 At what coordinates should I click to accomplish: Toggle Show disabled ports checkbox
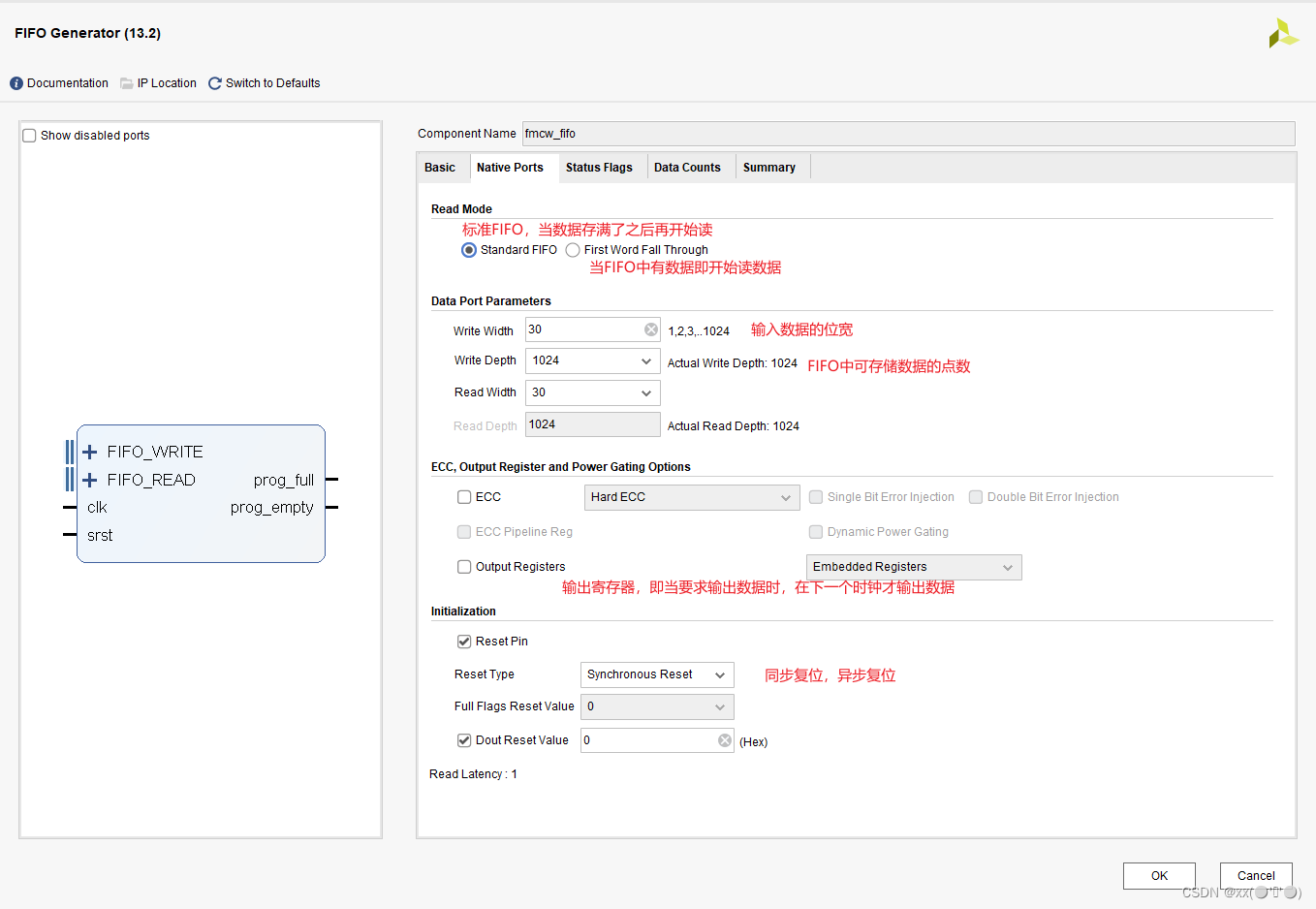point(29,136)
